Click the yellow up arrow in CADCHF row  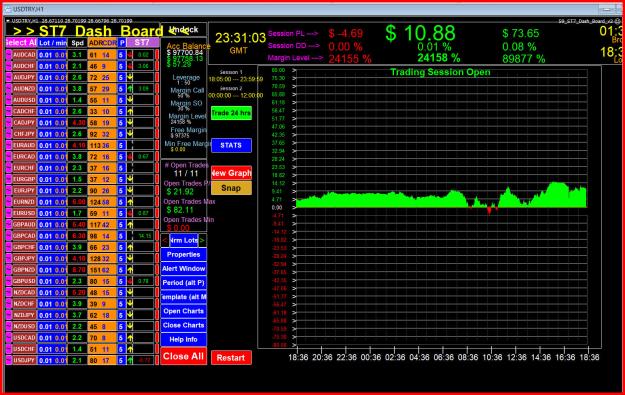(130, 111)
